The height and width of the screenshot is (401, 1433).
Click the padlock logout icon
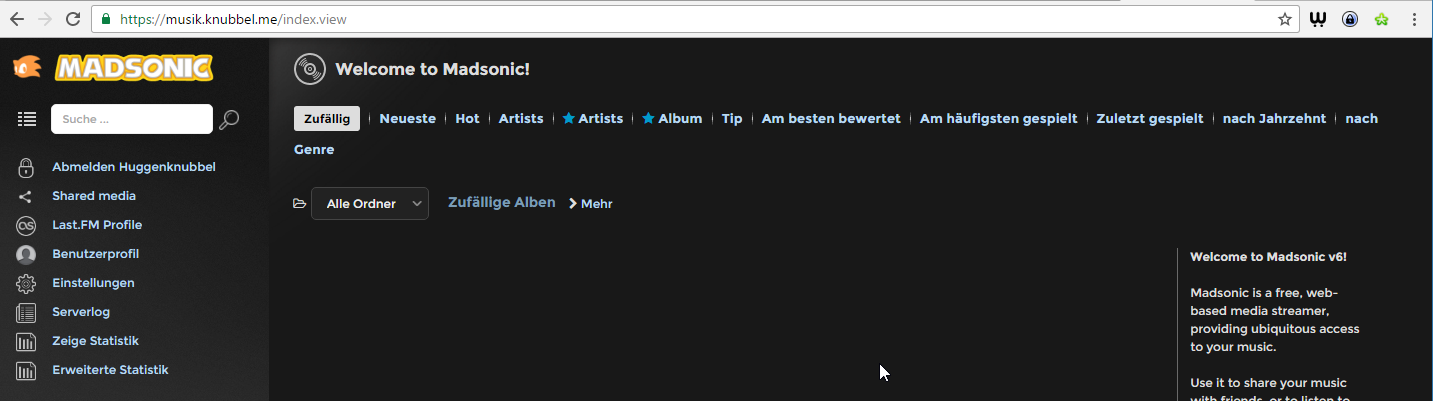tap(26, 167)
